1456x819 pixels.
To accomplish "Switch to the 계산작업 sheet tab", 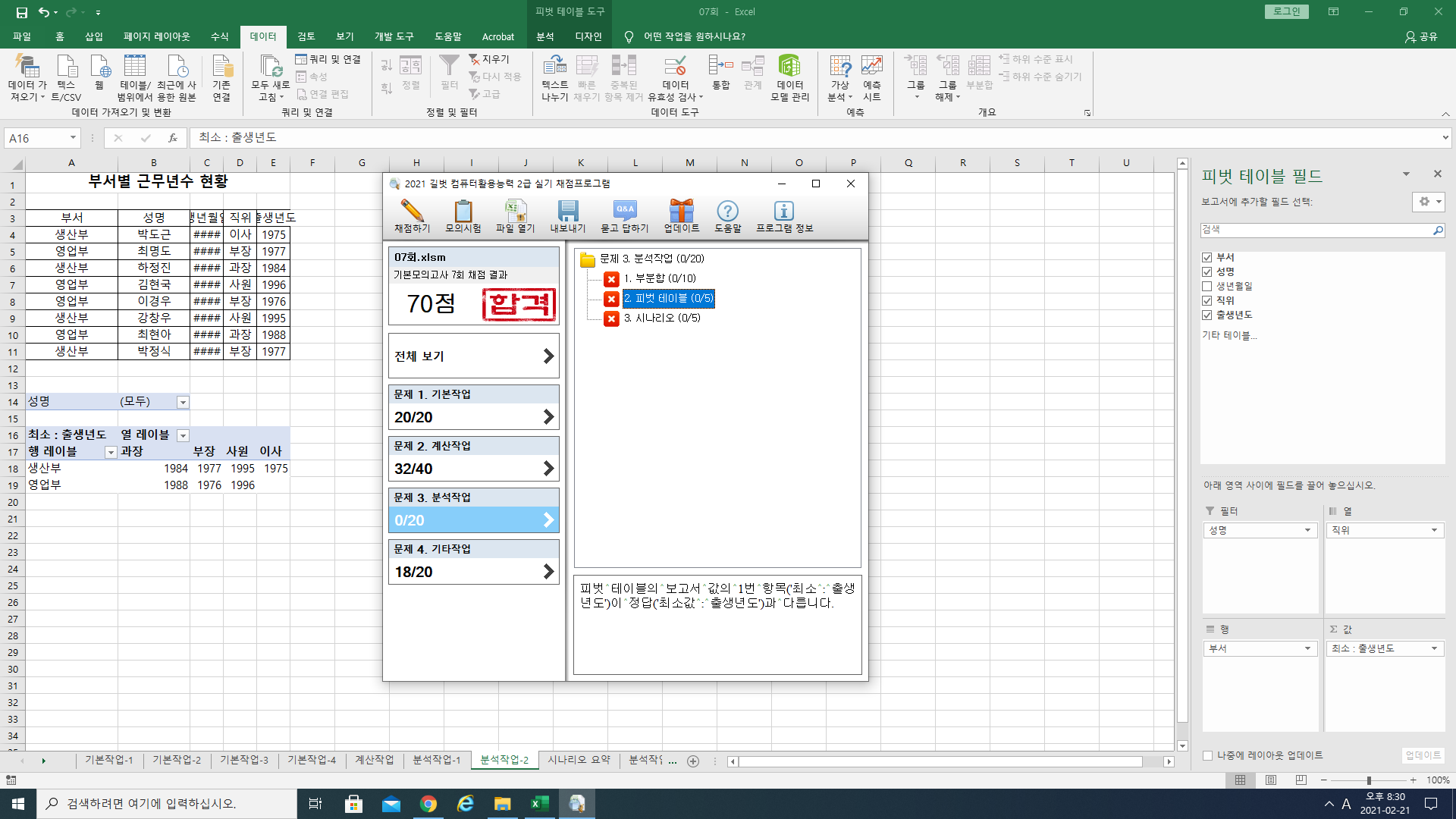I will tap(375, 760).
